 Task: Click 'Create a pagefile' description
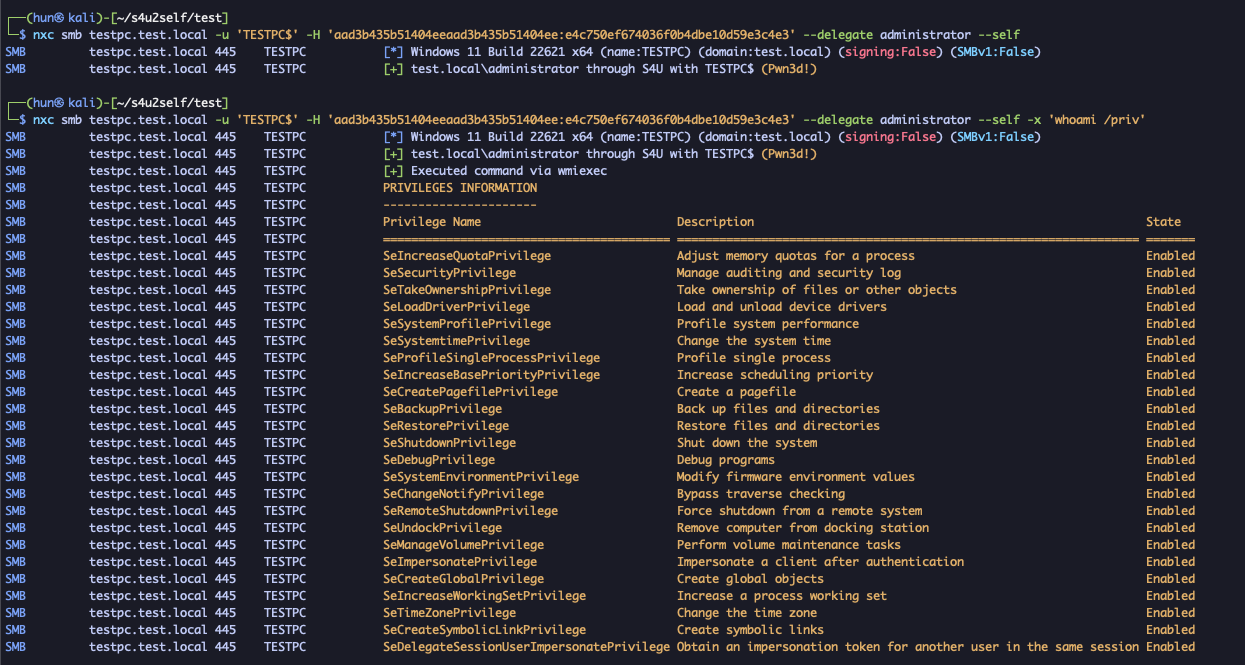point(736,392)
